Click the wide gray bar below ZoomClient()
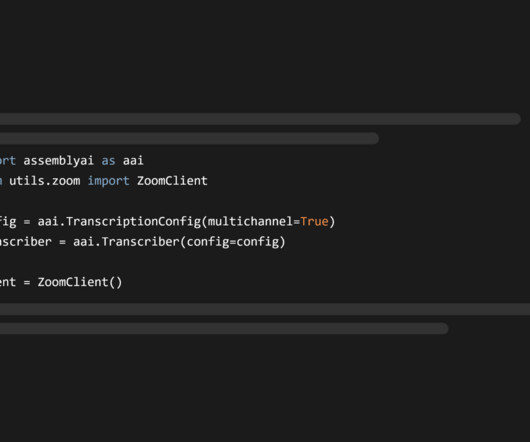This screenshot has height=442, width=530. coord(265,309)
